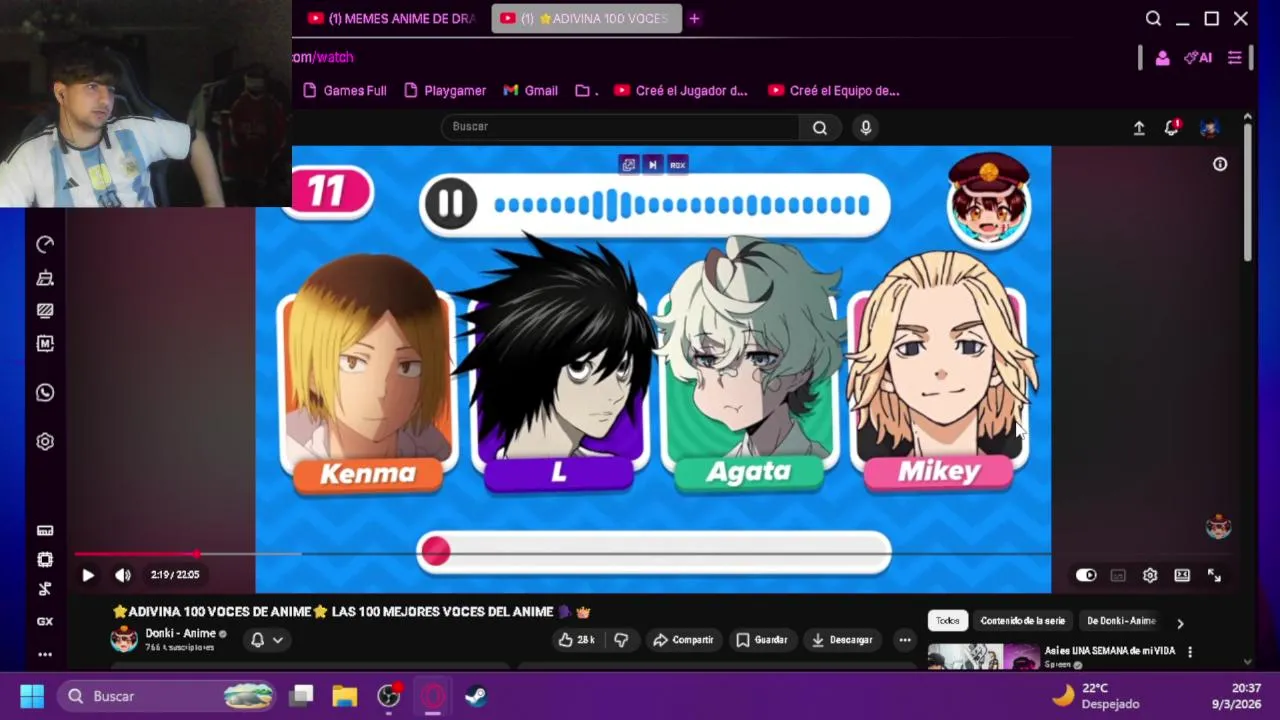Click the Compartir share button

pos(683,640)
